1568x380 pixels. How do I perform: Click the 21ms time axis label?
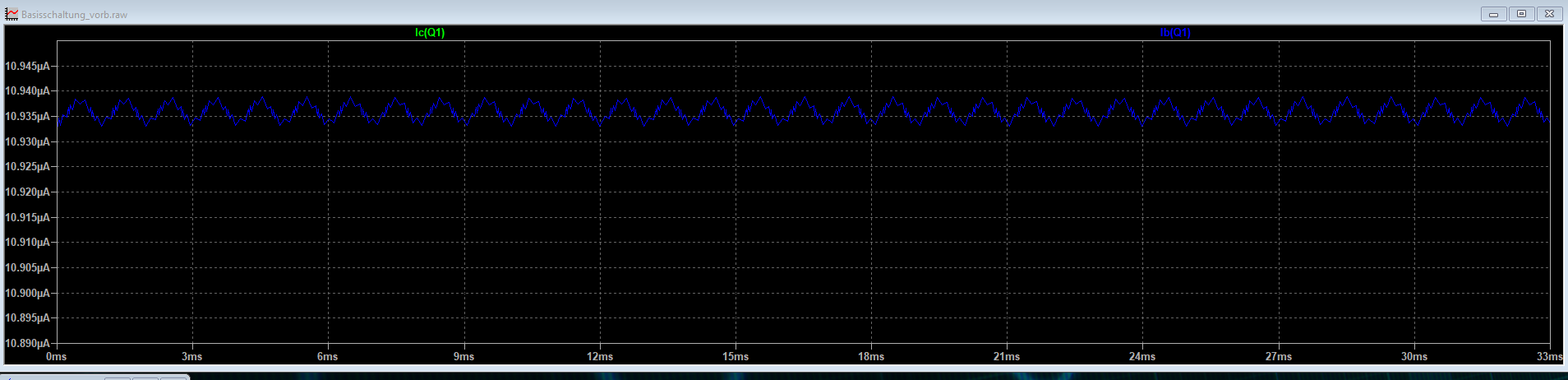[x=1007, y=357]
